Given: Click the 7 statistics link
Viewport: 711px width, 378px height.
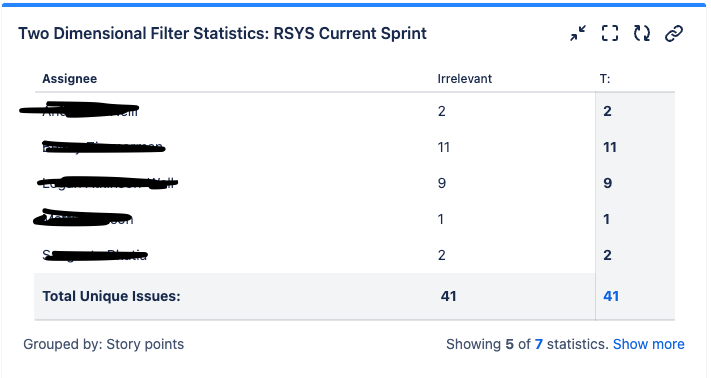Looking at the screenshot, I should click(539, 344).
